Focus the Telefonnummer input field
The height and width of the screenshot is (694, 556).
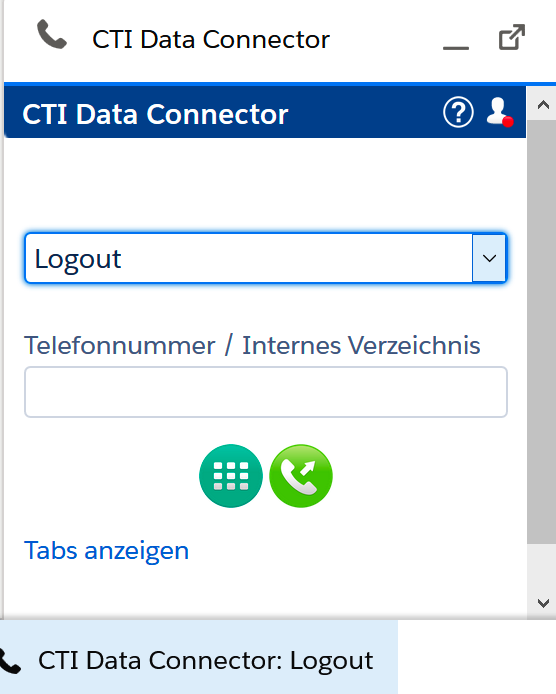point(266,392)
